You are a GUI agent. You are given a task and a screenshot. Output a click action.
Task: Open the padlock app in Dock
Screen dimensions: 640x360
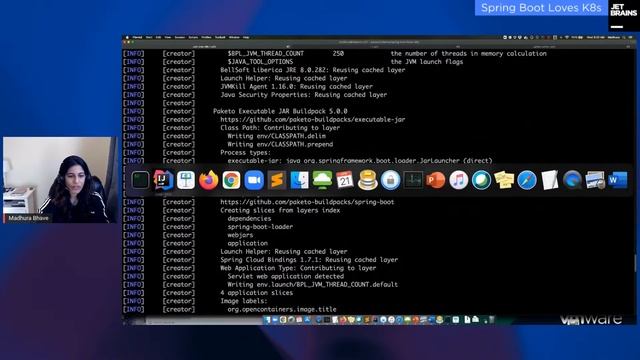(x=391, y=180)
